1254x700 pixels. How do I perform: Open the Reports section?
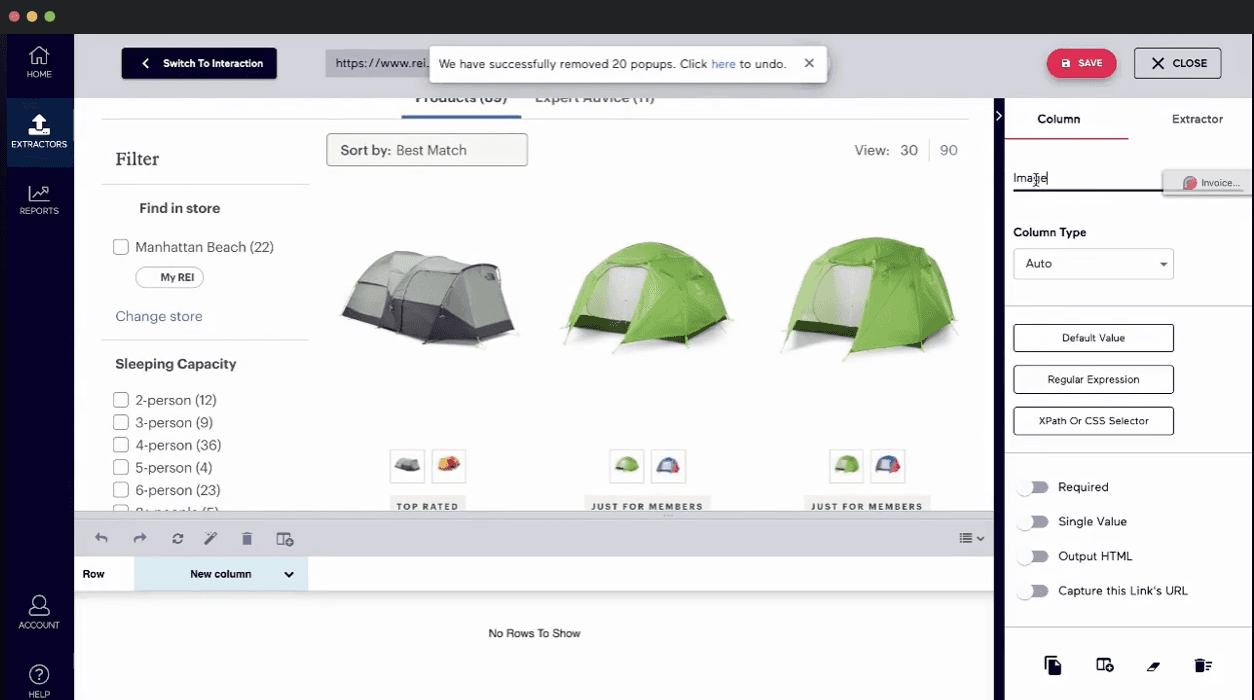tap(39, 200)
